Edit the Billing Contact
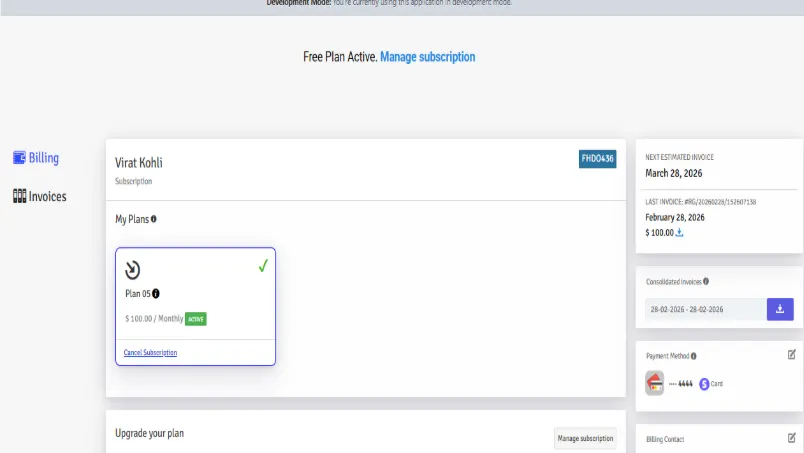Image resolution: width=804 pixels, height=453 pixels. 791,438
